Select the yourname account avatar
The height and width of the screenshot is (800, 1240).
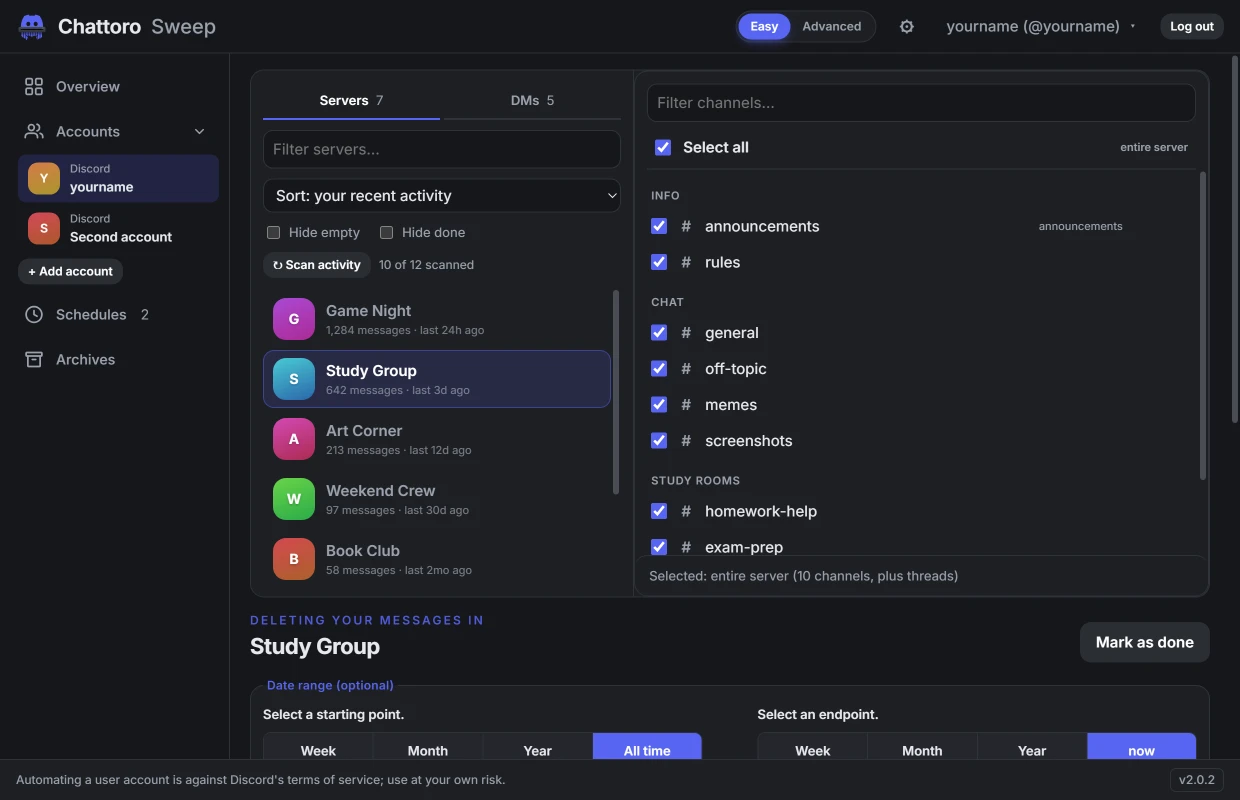pyautogui.click(x=44, y=179)
